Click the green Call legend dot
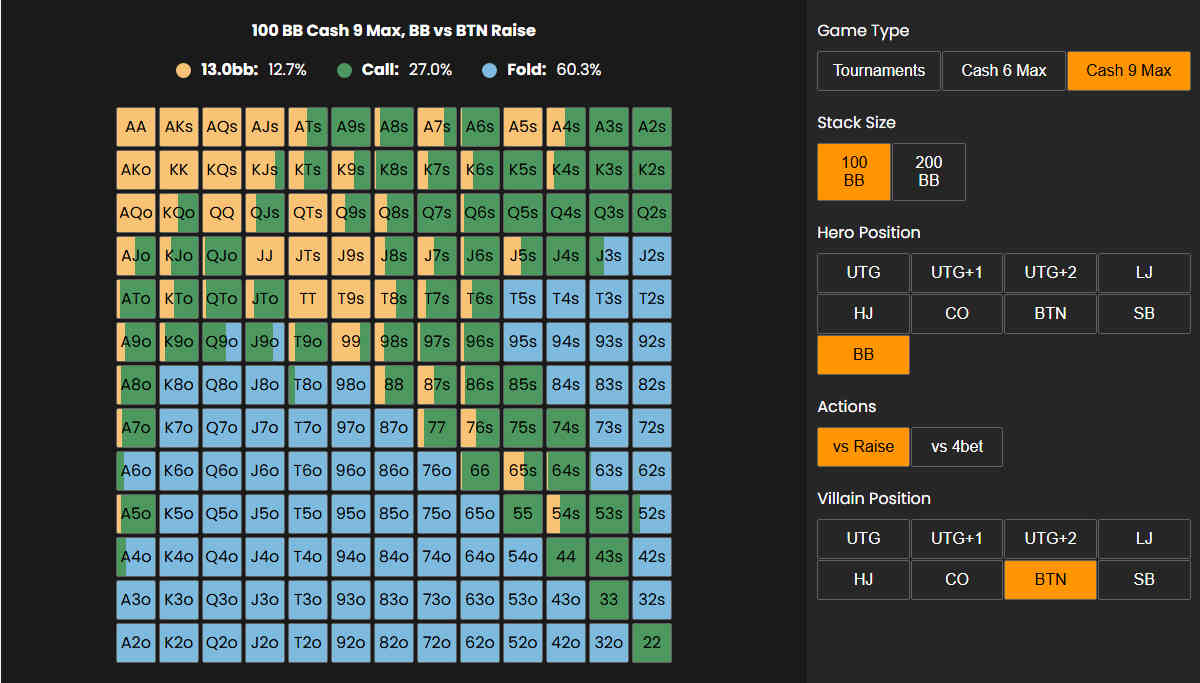Image resolution: width=1200 pixels, height=683 pixels. click(x=344, y=70)
